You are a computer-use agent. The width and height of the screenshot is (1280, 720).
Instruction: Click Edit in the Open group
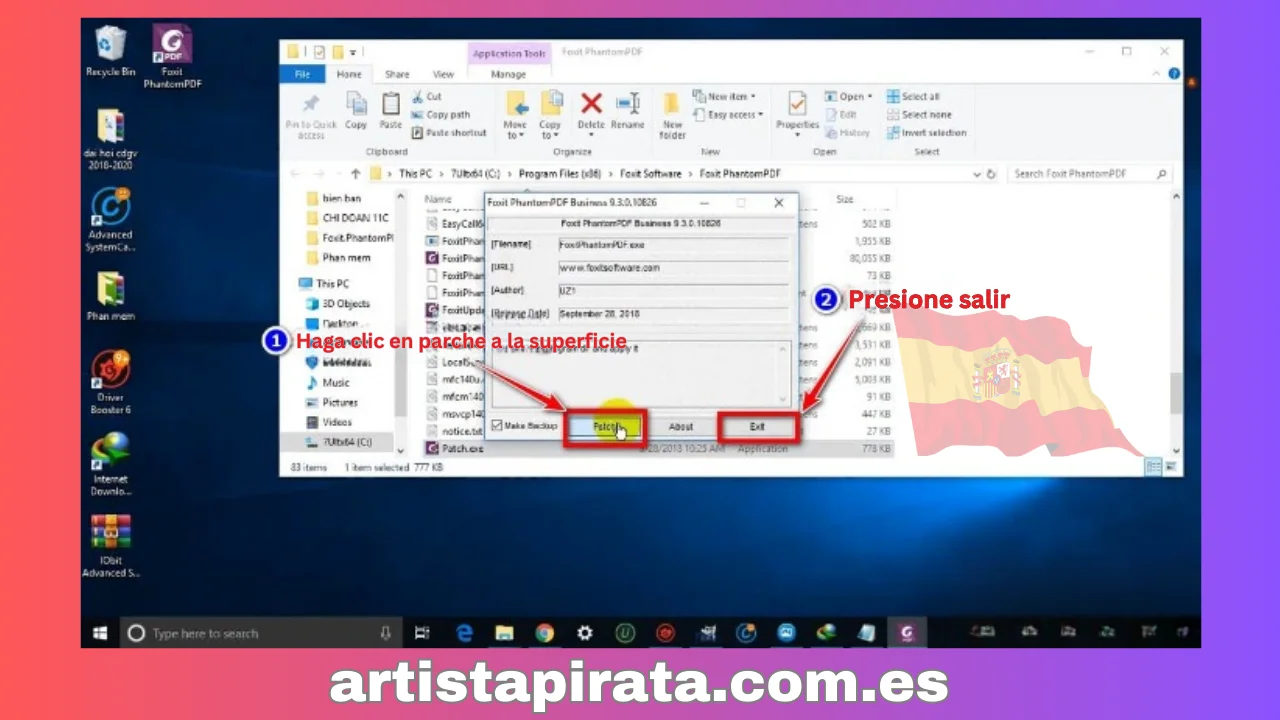coord(841,115)
